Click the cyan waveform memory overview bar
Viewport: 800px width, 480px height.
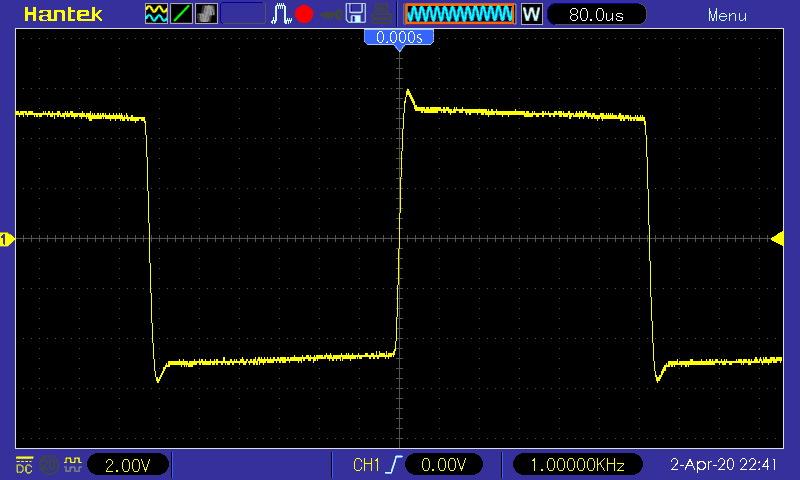[460, 14]
